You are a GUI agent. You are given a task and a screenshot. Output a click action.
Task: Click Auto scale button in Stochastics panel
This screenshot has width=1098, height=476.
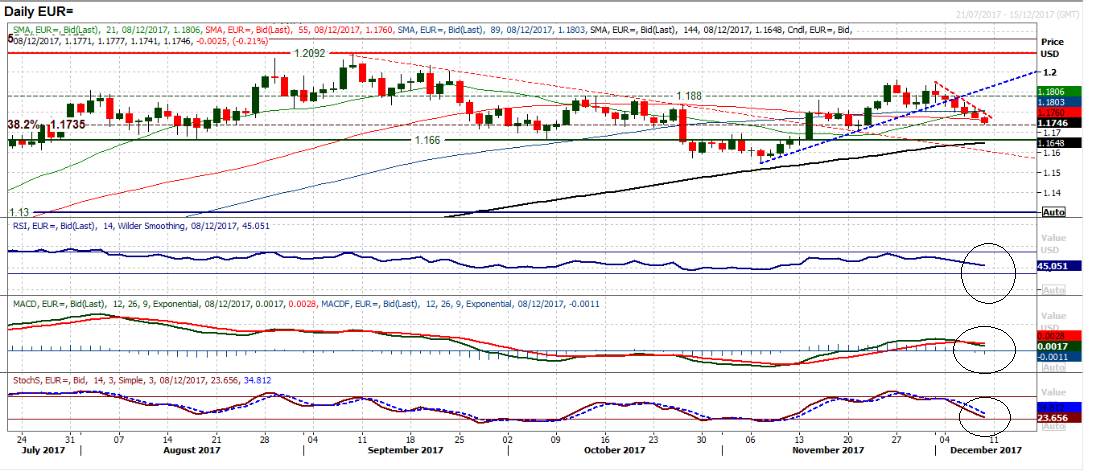pos(1052,426)
